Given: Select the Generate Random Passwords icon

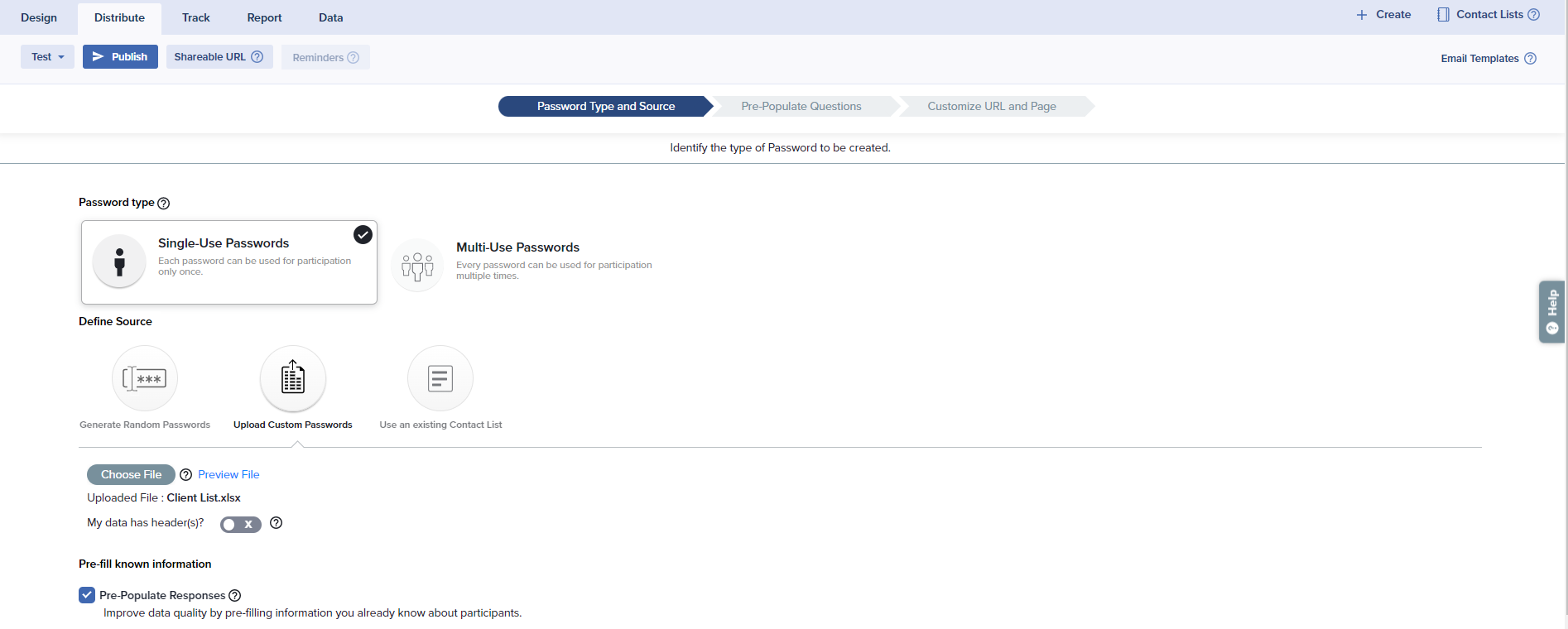Looking at the screenshot, I should coord(145,378).
